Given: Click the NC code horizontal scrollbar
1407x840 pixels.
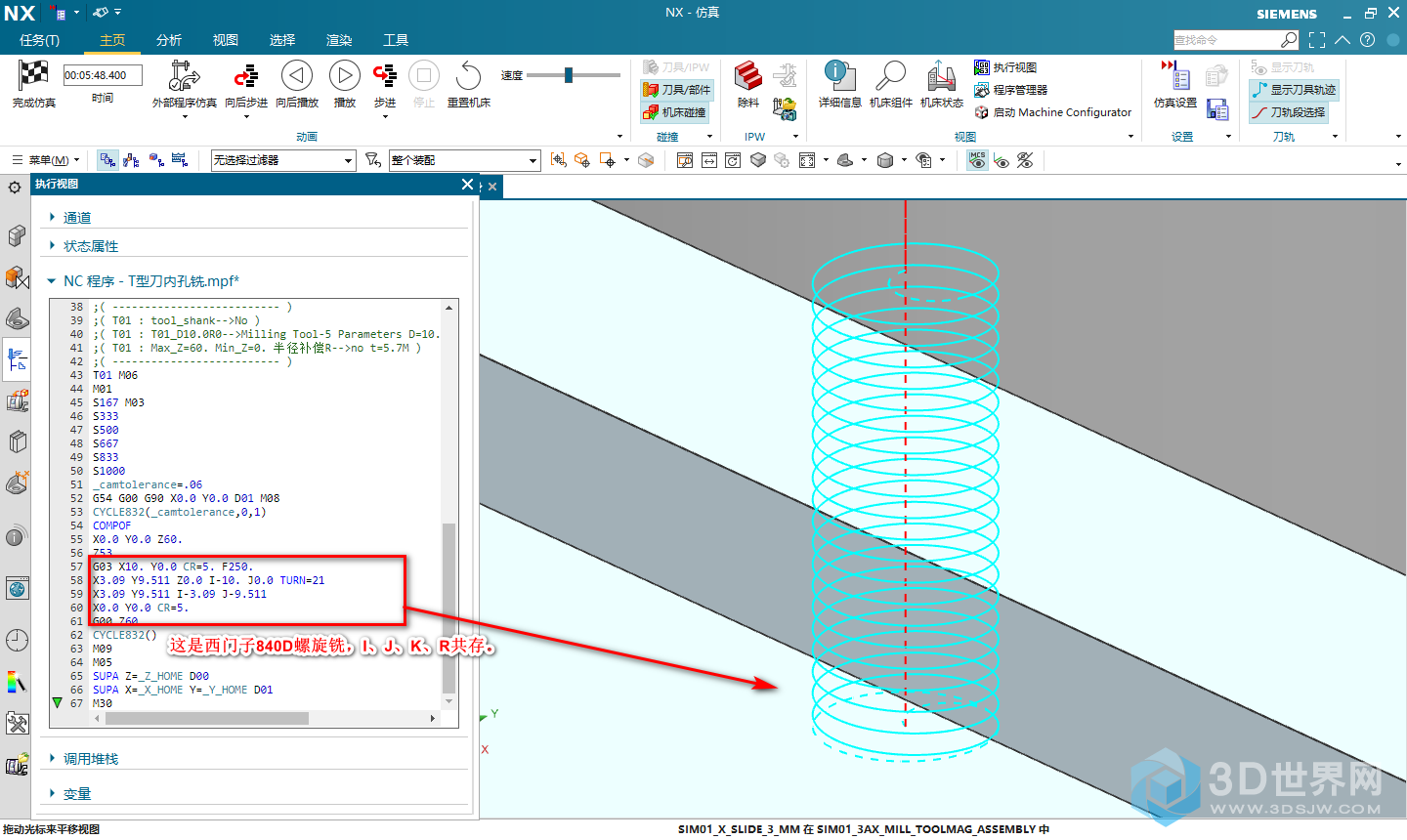Looking at the screenshot, I should coord(207,719).
